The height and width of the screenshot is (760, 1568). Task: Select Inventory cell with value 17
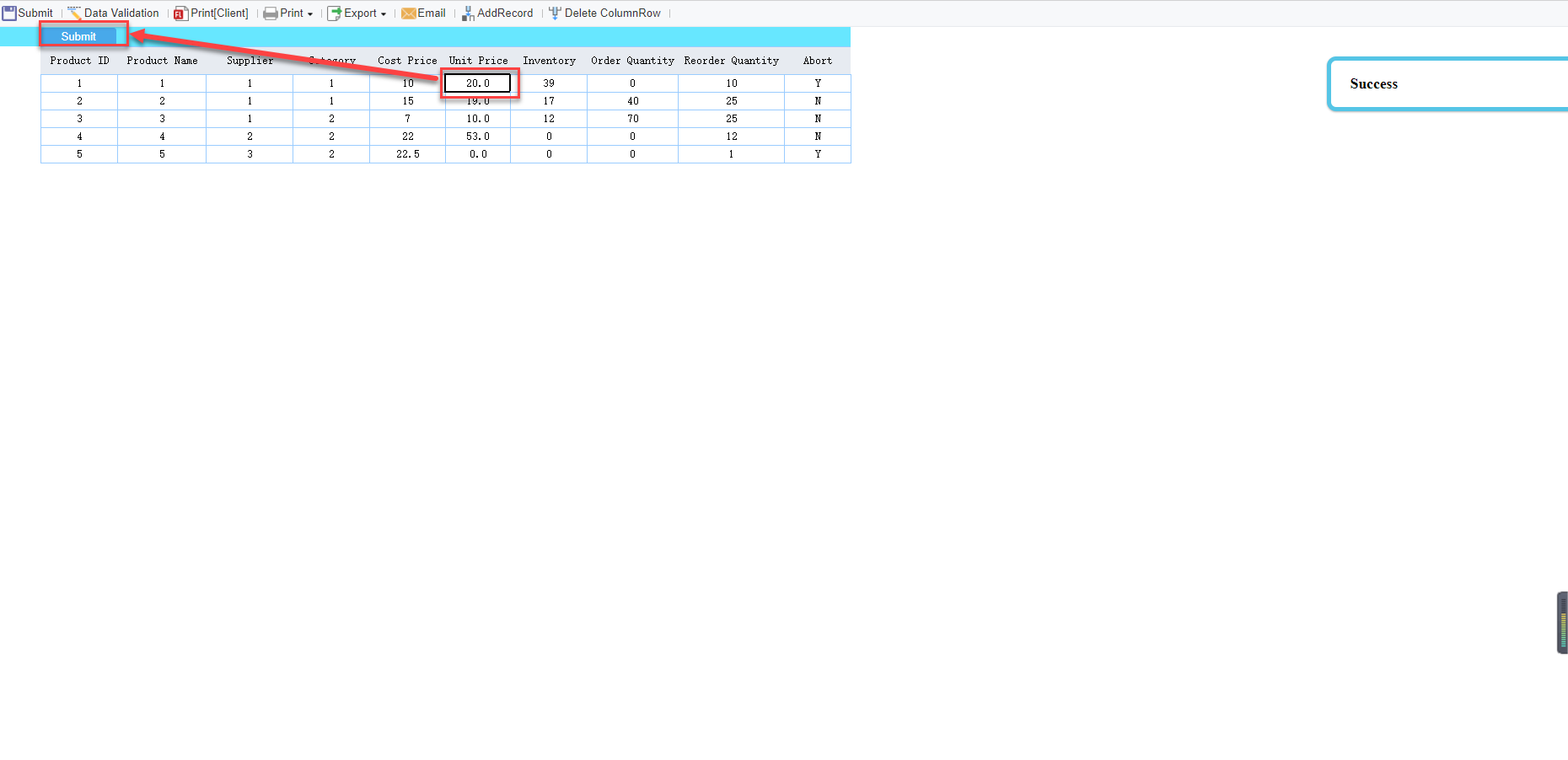coord(549,101)
